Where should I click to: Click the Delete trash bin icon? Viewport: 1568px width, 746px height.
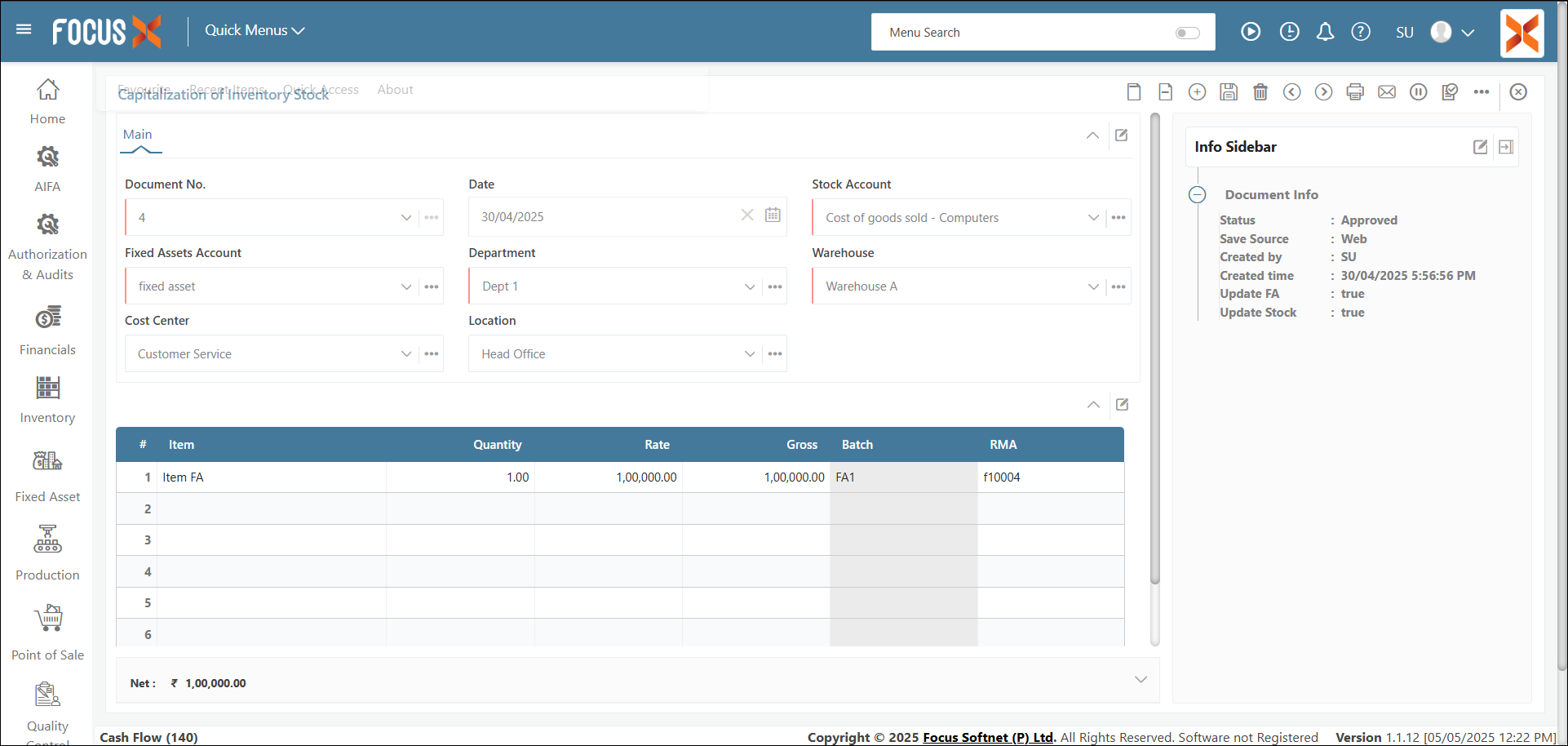[1260, 92]
